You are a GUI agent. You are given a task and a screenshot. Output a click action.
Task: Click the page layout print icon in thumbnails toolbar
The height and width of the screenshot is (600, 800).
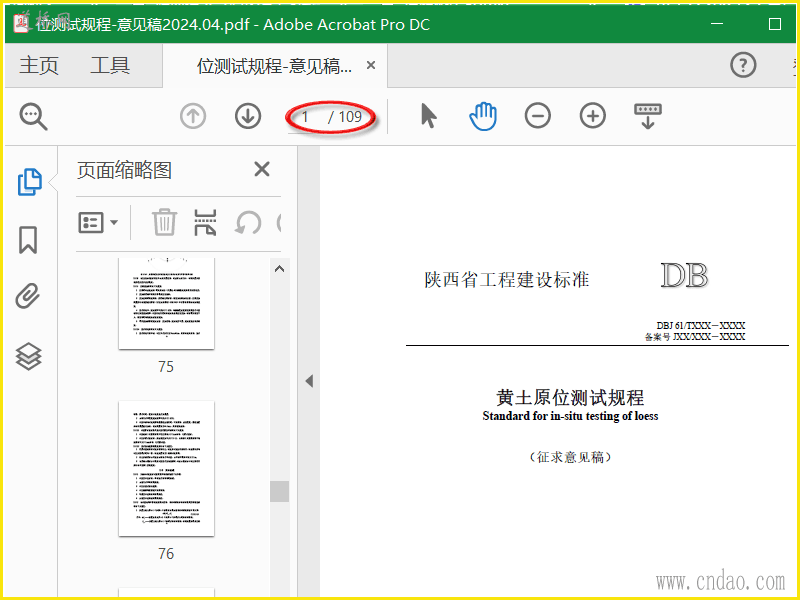[205, 223]
